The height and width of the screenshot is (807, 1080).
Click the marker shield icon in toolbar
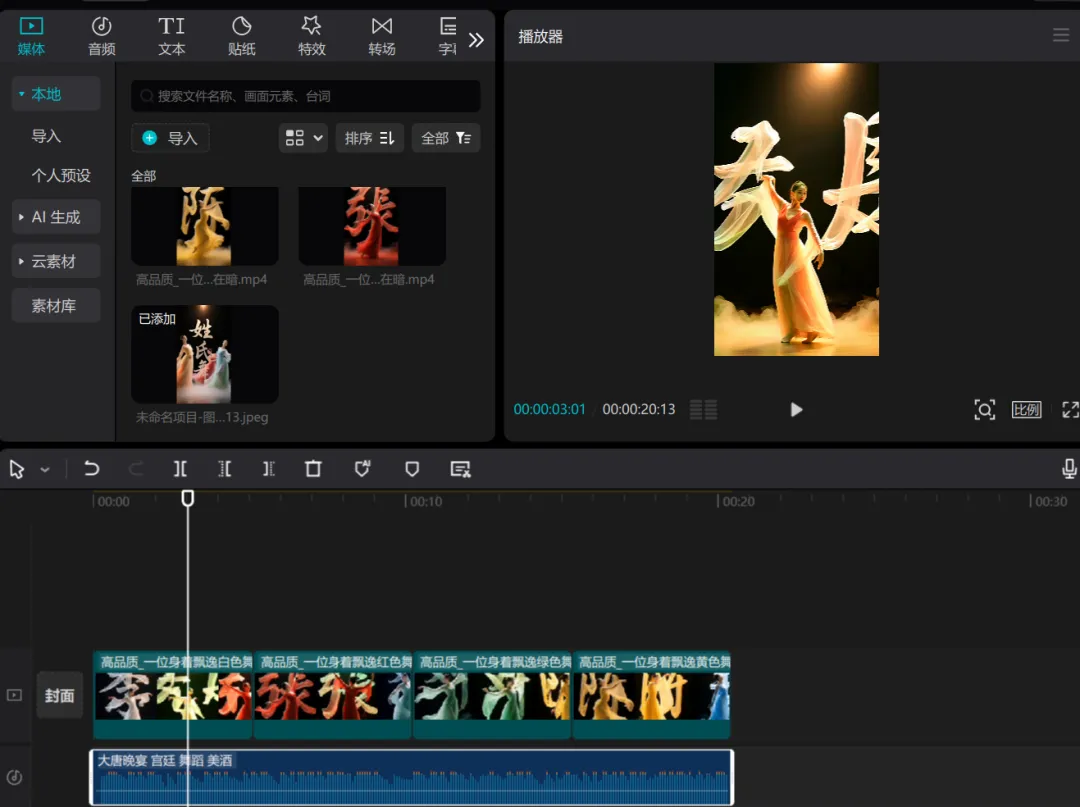412,469
